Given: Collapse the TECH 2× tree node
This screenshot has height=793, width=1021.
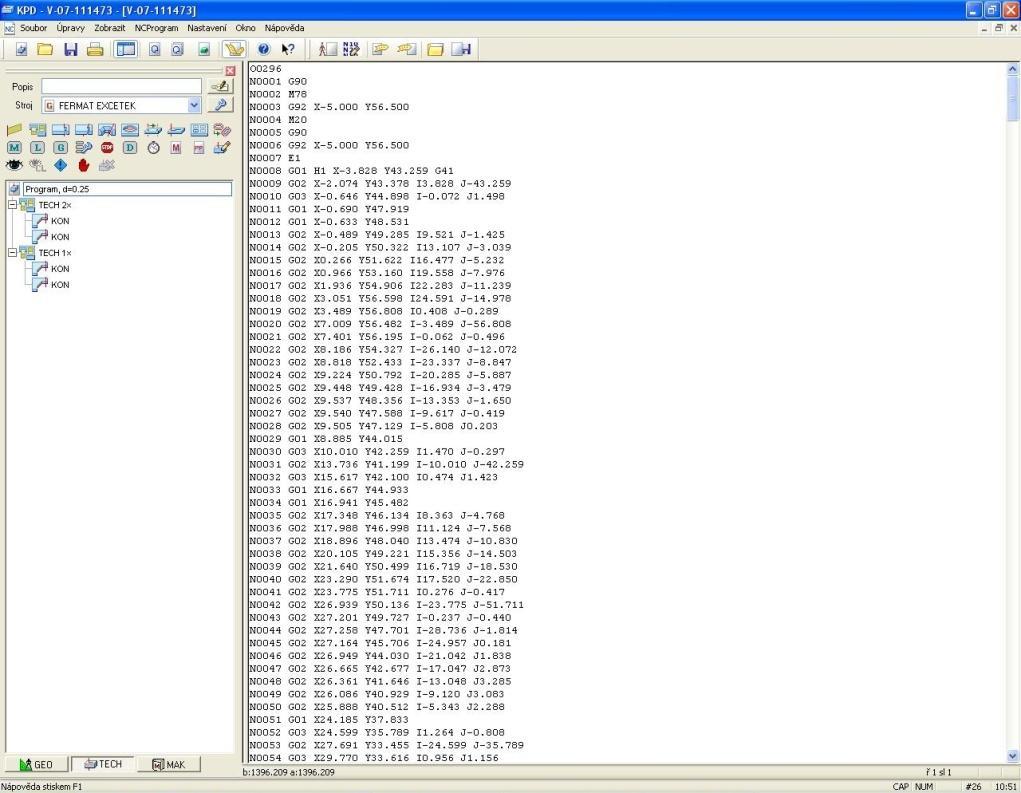Looking at the screenshot, I should coord(12,204).
